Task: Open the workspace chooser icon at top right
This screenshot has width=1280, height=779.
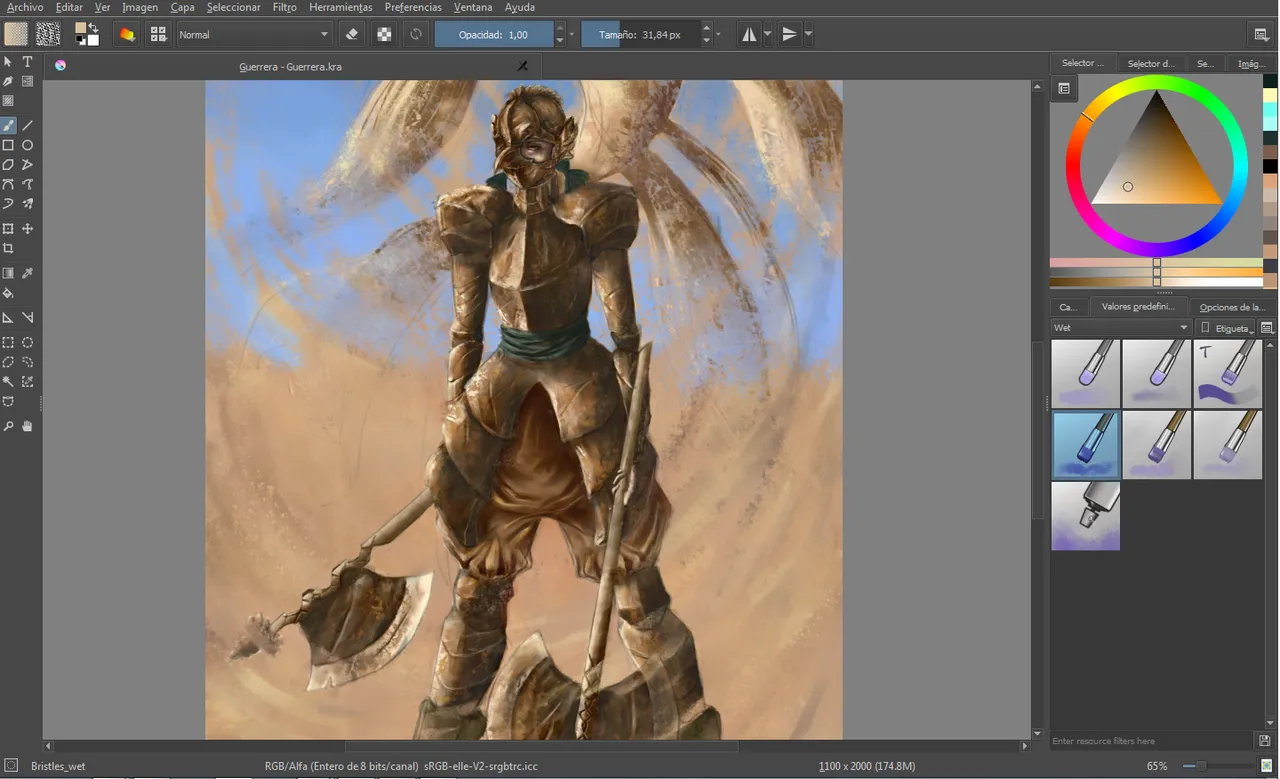Action: point(1262,34)
